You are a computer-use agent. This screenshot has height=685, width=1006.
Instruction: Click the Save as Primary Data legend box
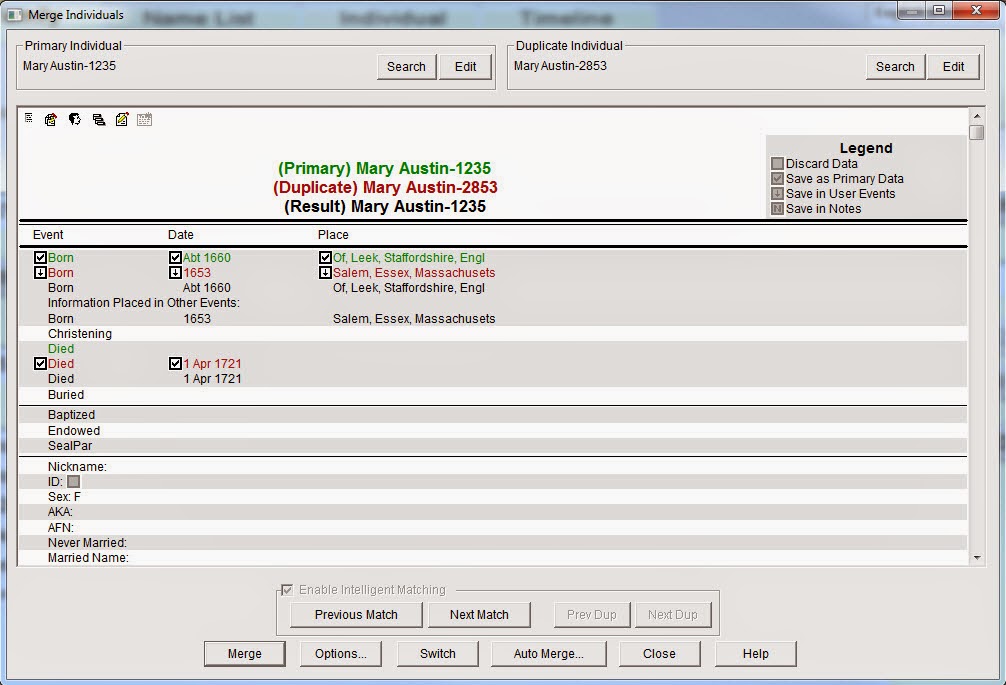[x=778, y=178]
